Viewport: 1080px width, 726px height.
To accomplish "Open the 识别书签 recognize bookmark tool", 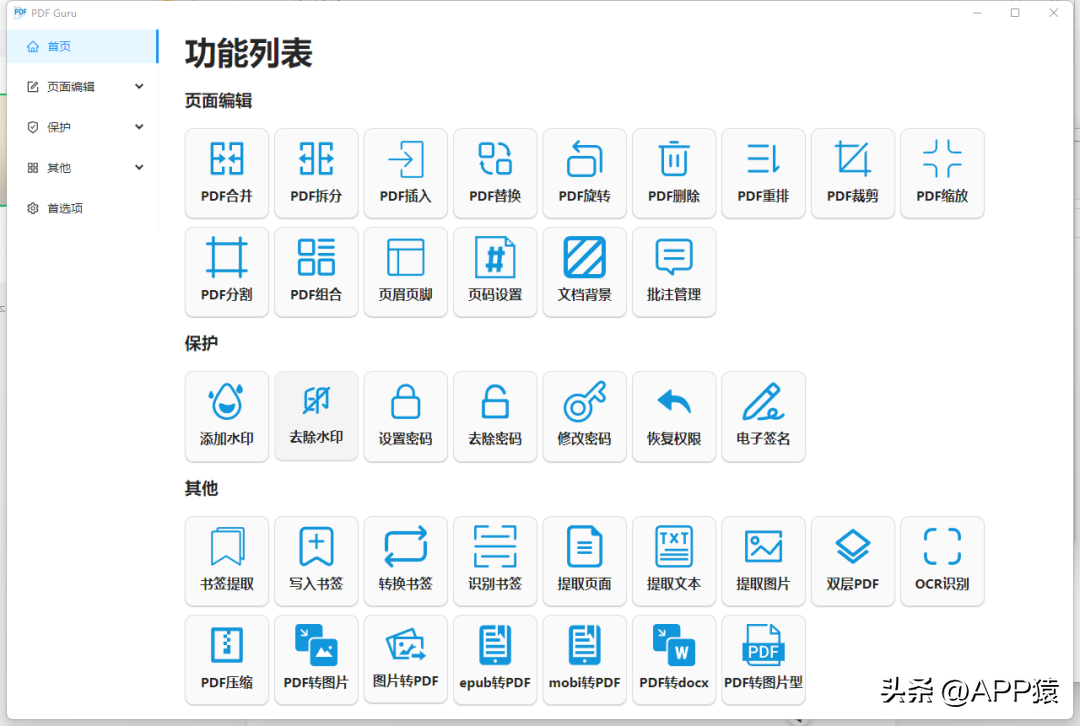I will click(495, 561).
